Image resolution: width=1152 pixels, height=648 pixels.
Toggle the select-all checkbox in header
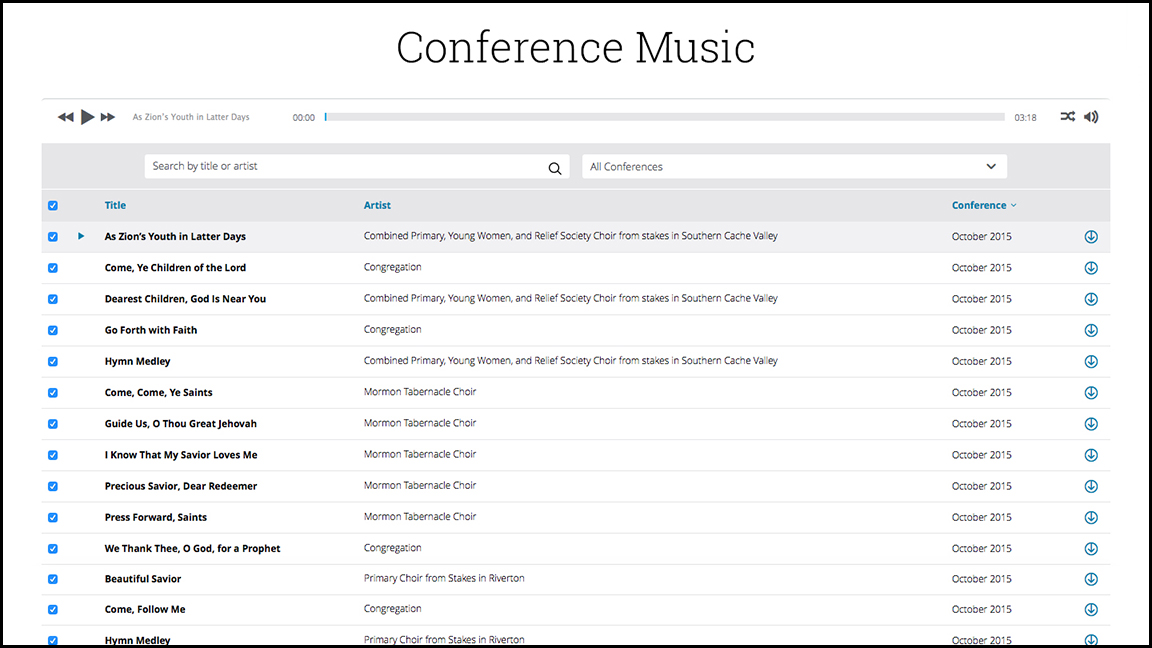pos(53,206)
